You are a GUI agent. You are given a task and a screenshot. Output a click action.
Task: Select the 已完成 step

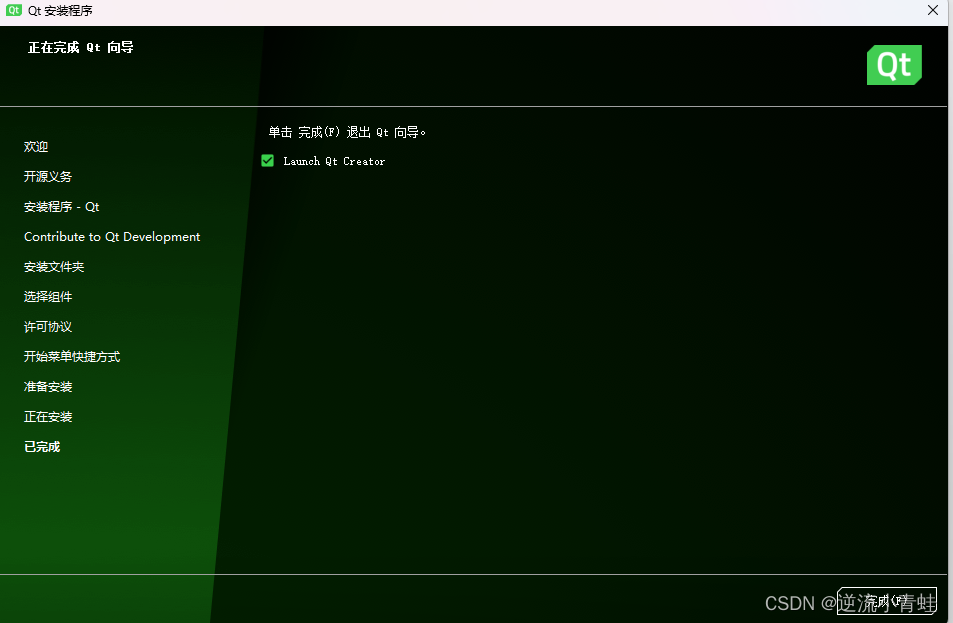(x=42, y=447)
